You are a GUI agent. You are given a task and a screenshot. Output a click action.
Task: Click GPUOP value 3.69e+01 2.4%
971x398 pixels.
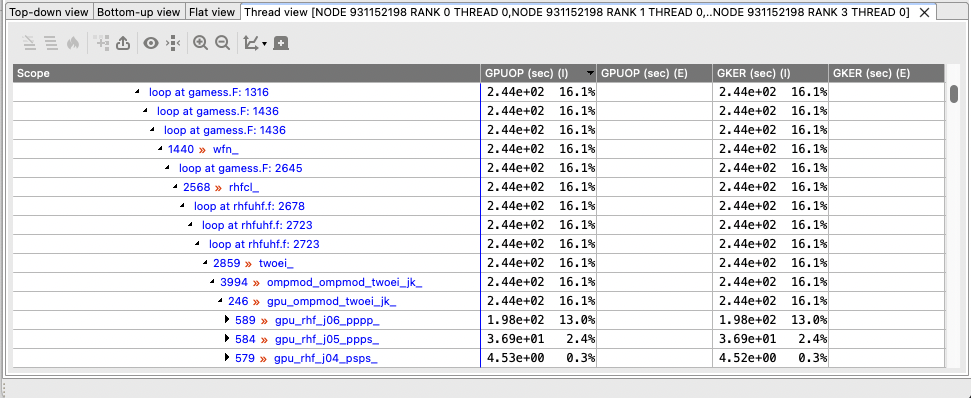[x=541, y=339]
